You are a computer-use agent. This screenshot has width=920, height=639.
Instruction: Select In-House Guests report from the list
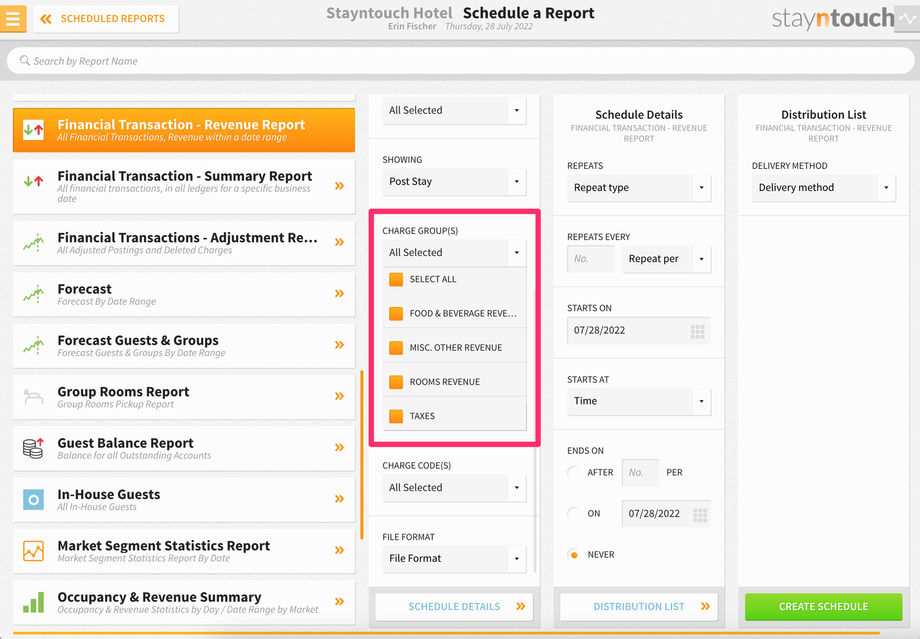pos(184,499)
